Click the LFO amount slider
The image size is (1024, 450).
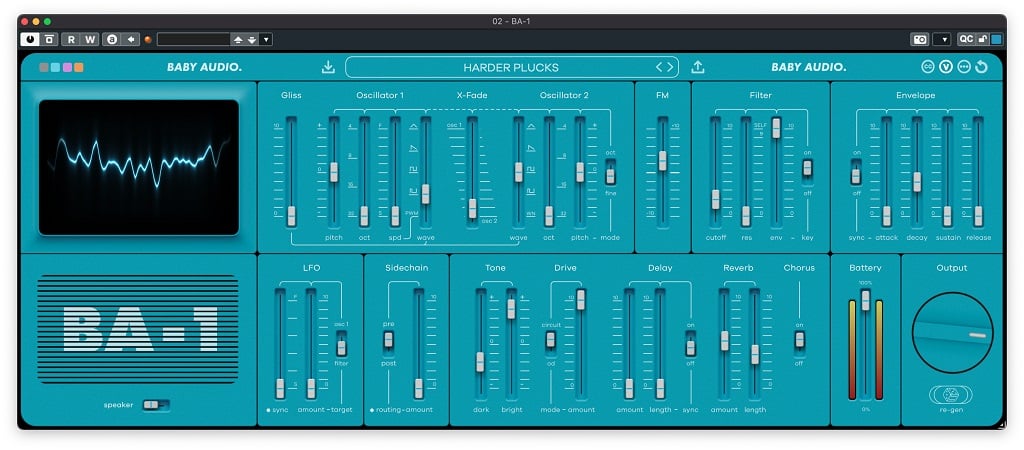(311, 388)
